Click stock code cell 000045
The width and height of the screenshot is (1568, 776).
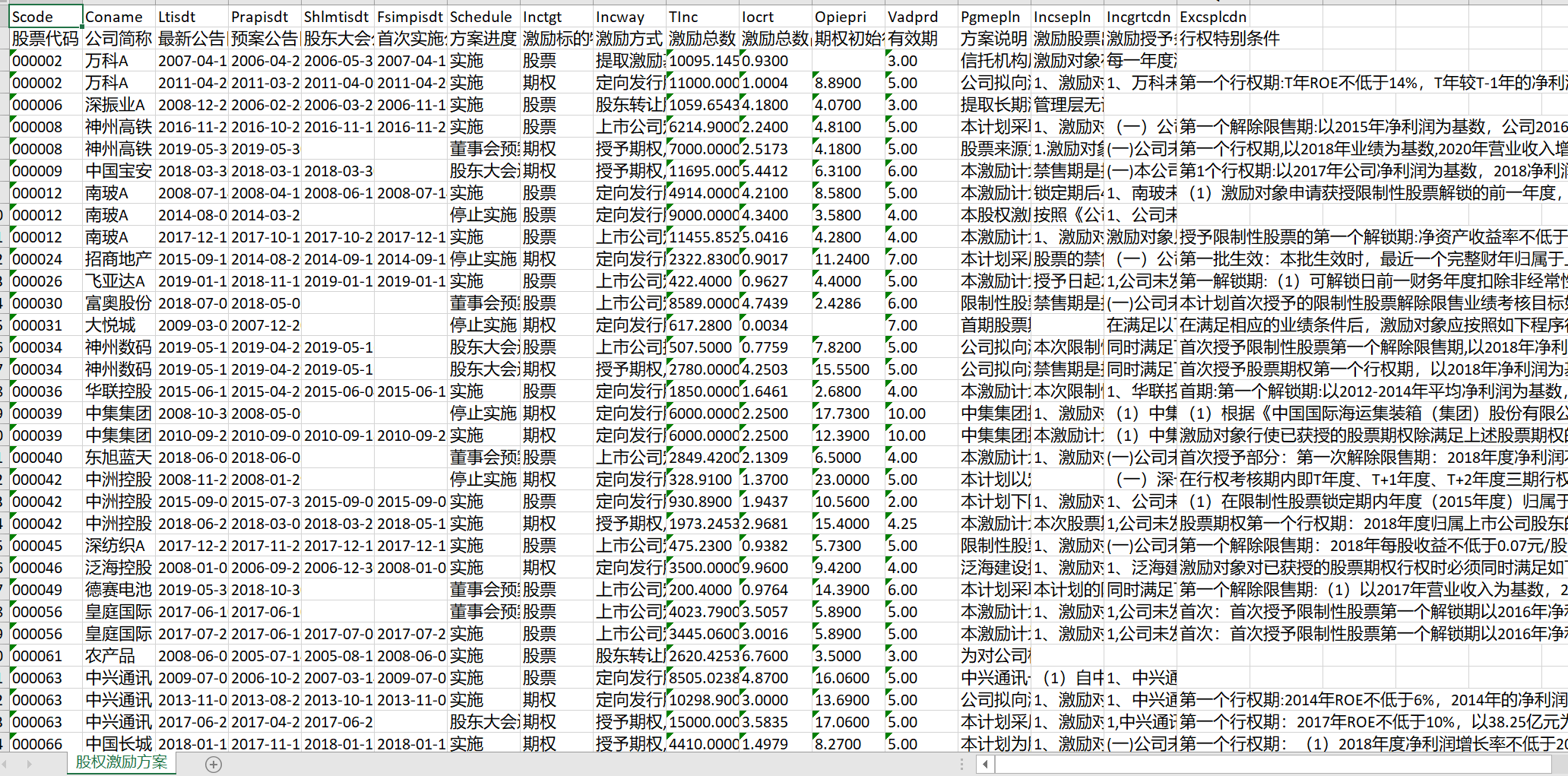[x=46, y=546]
